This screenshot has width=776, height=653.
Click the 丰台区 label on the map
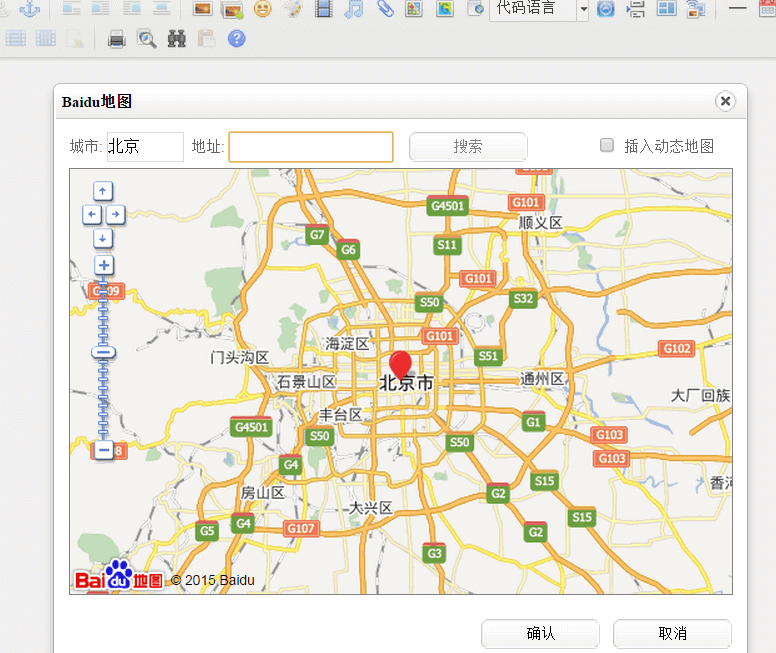tap(340, 414)
